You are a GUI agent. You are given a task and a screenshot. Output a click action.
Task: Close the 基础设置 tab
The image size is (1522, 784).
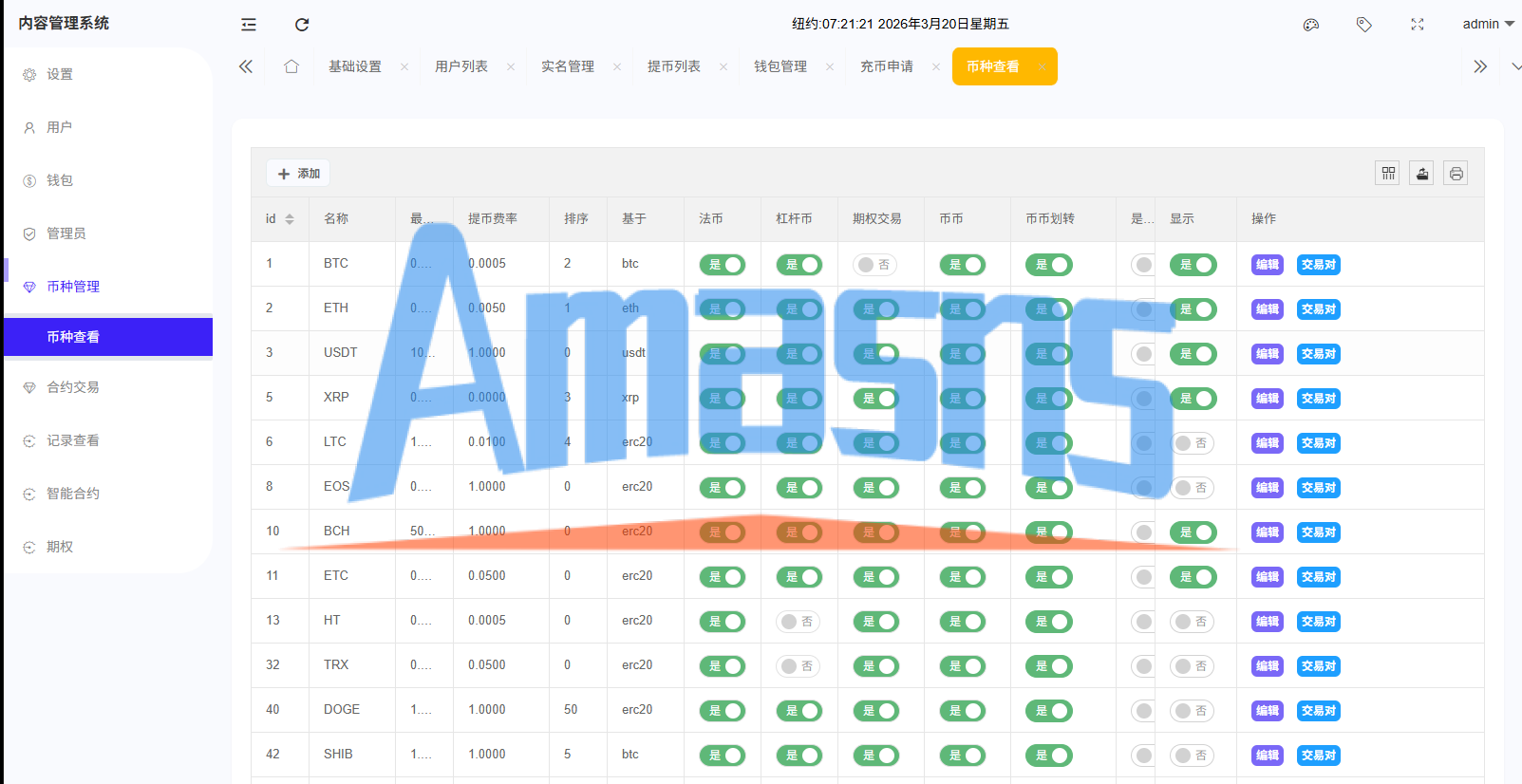click(x=404, y=66)
